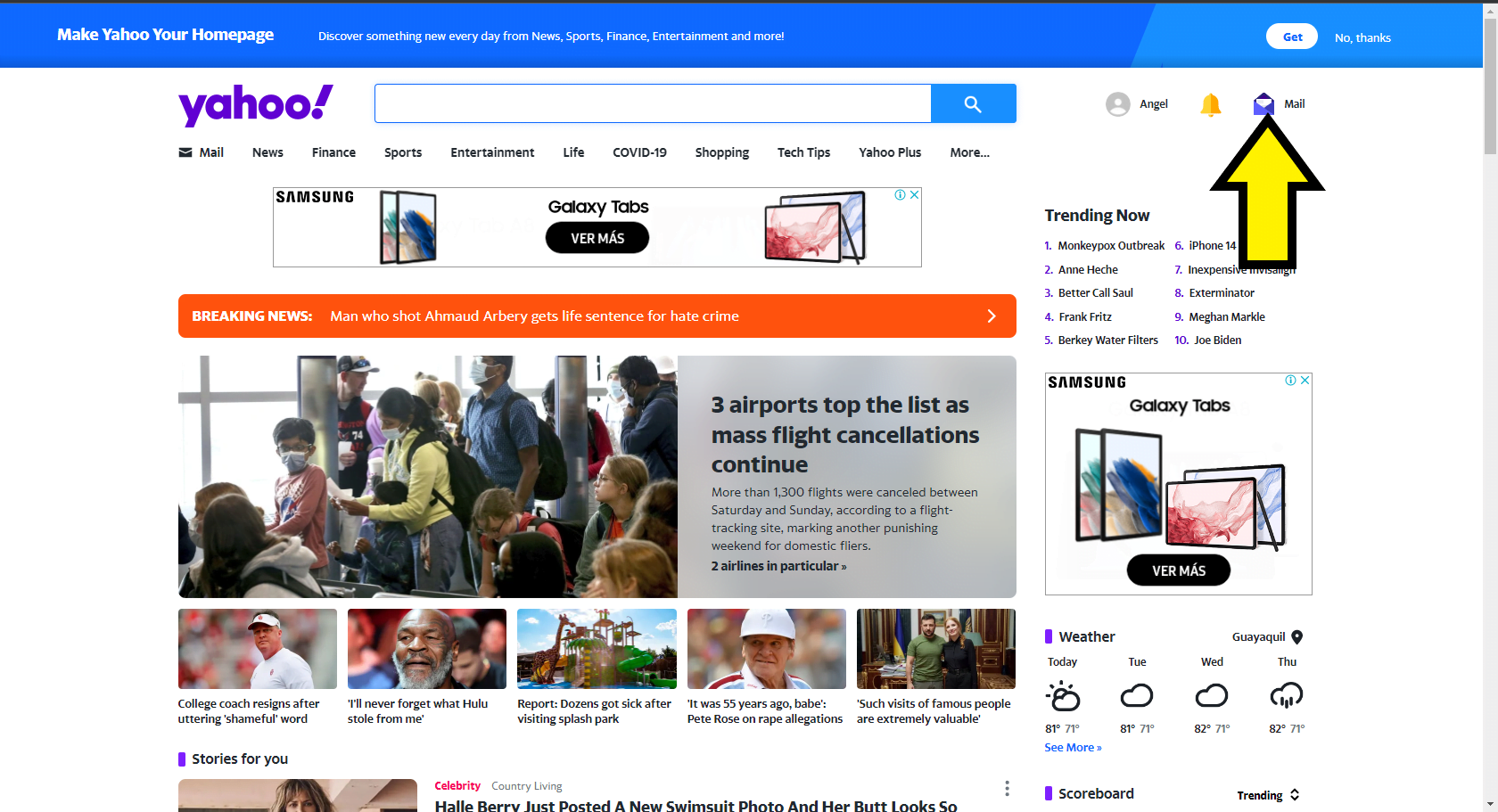The height and width of the screenshot is (812, 1498).
Task: Open the Finance navigation item
Action: (x=333, y=152)
